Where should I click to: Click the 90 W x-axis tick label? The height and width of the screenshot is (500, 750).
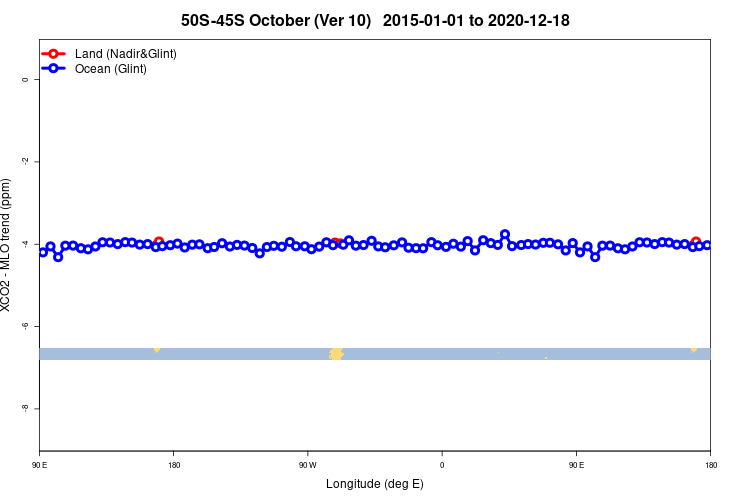pyautogui.click(x=308, y=465)
